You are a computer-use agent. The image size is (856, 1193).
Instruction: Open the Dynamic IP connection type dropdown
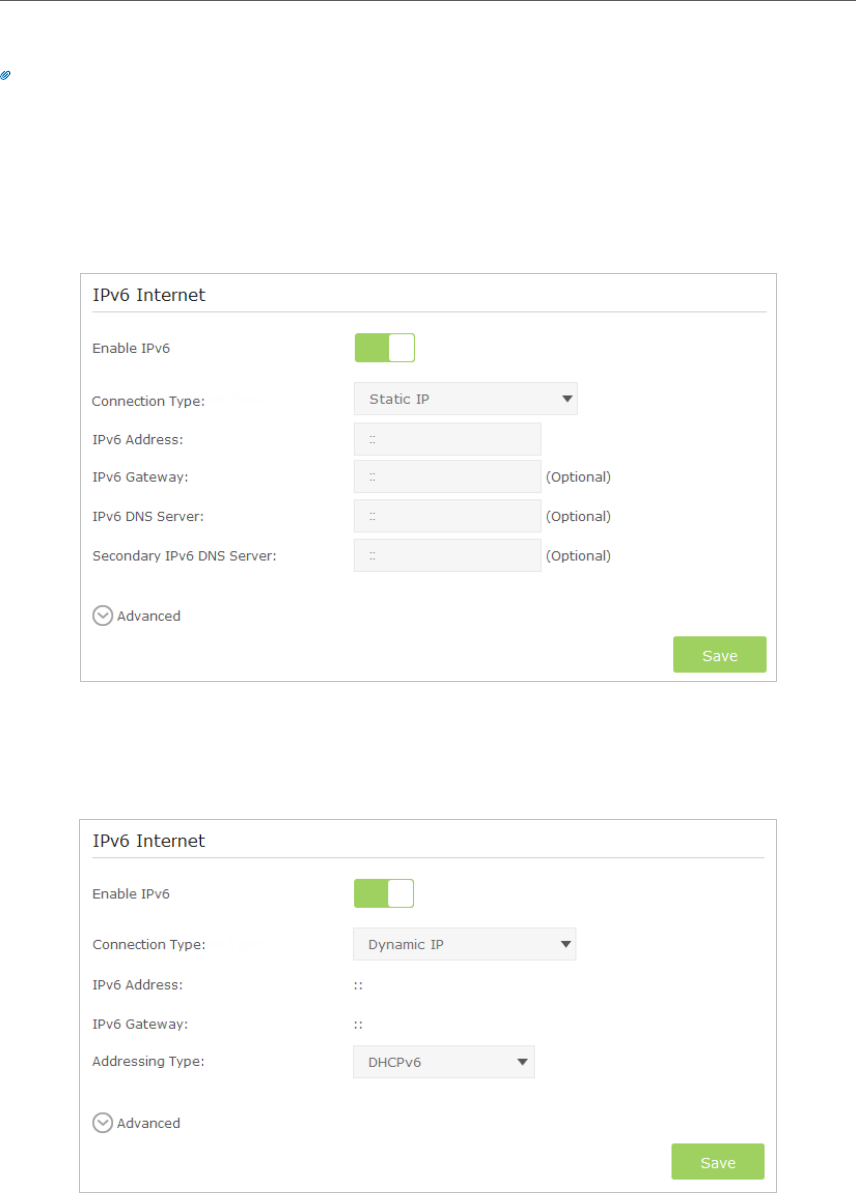(x=464, y=944)
